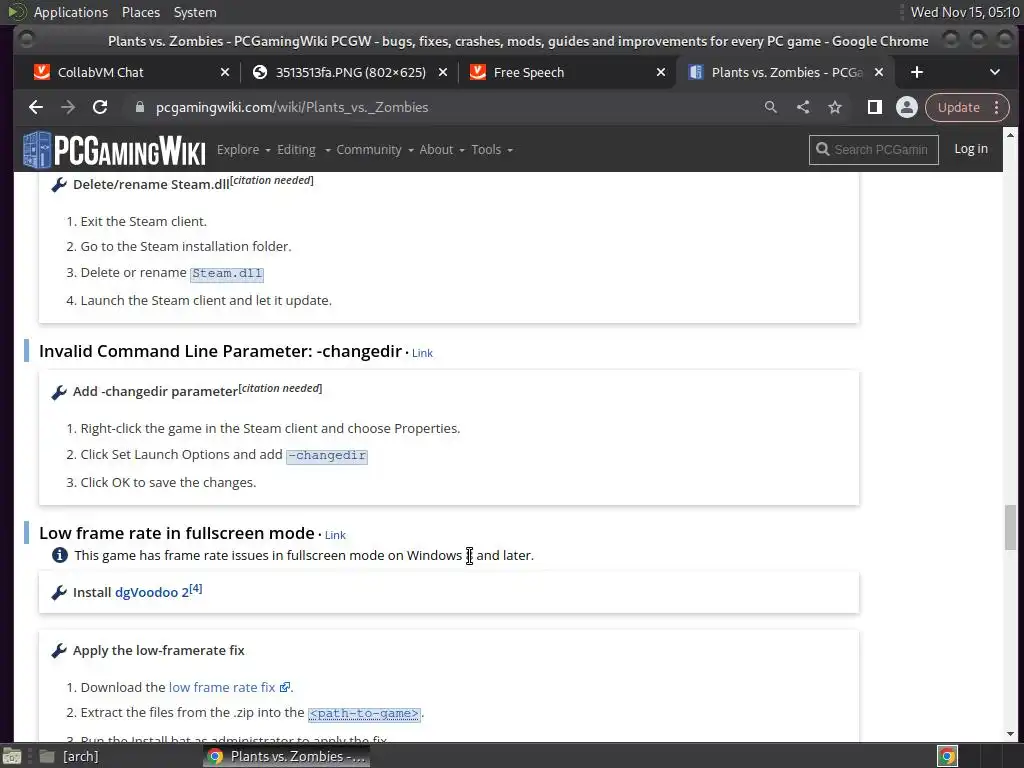Image resolution: width=1024 pixels, height=768 pixels.
Task: Select text 'Exit the Steam client.'
Action: pos(144,221)
